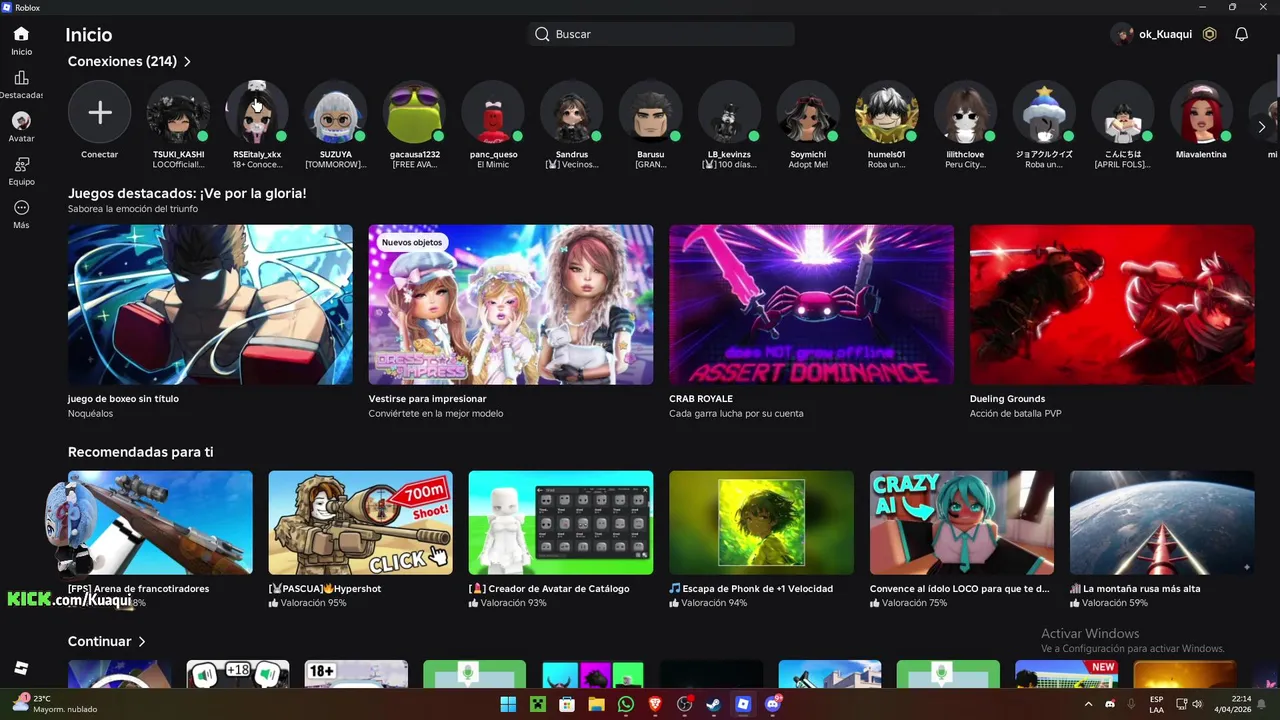Show more friends with right arrow

(1262, 127)
